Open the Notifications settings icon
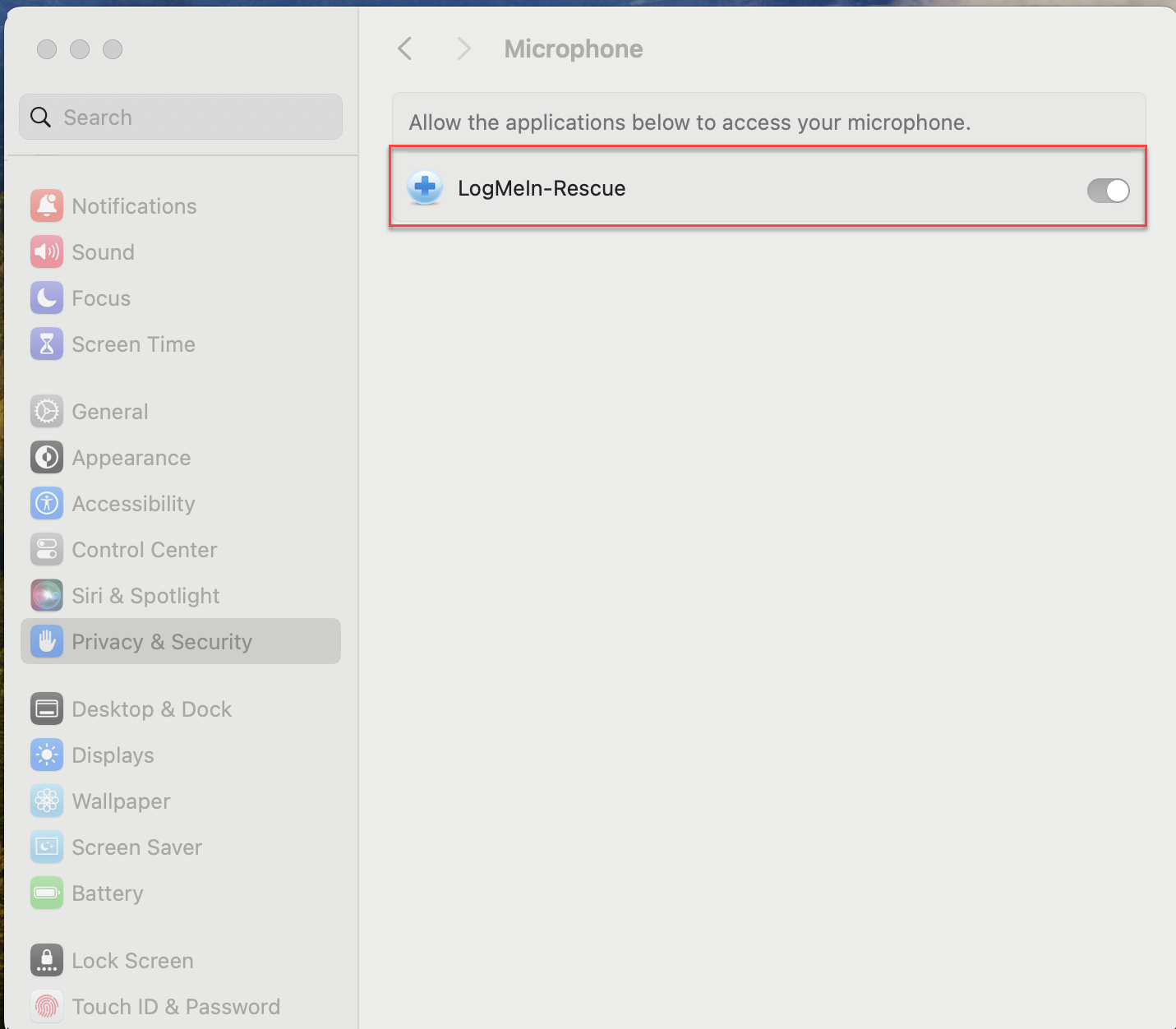1176x1029 pixels. click(47, 205)
